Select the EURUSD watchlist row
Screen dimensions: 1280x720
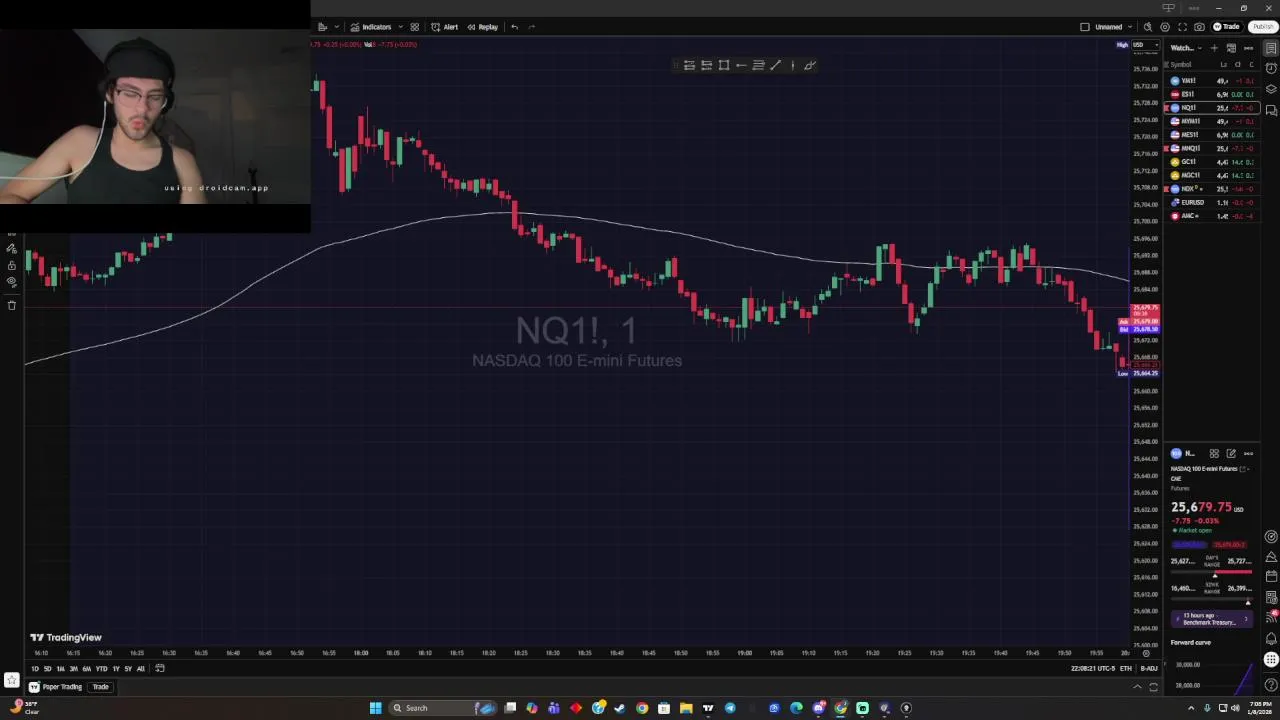1212,202
